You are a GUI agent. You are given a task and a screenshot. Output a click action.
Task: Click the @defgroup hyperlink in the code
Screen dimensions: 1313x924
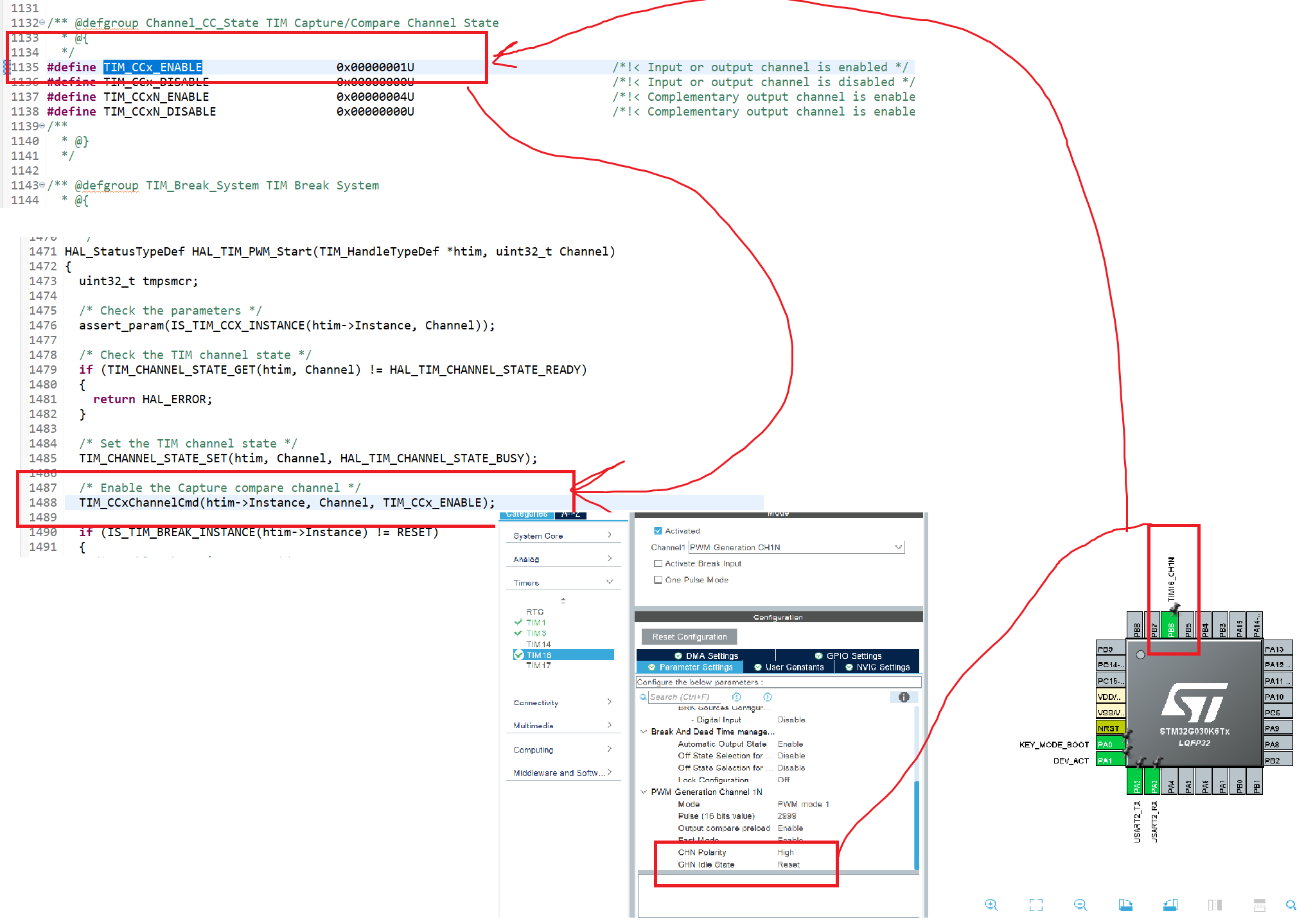[x=108, y=22]
